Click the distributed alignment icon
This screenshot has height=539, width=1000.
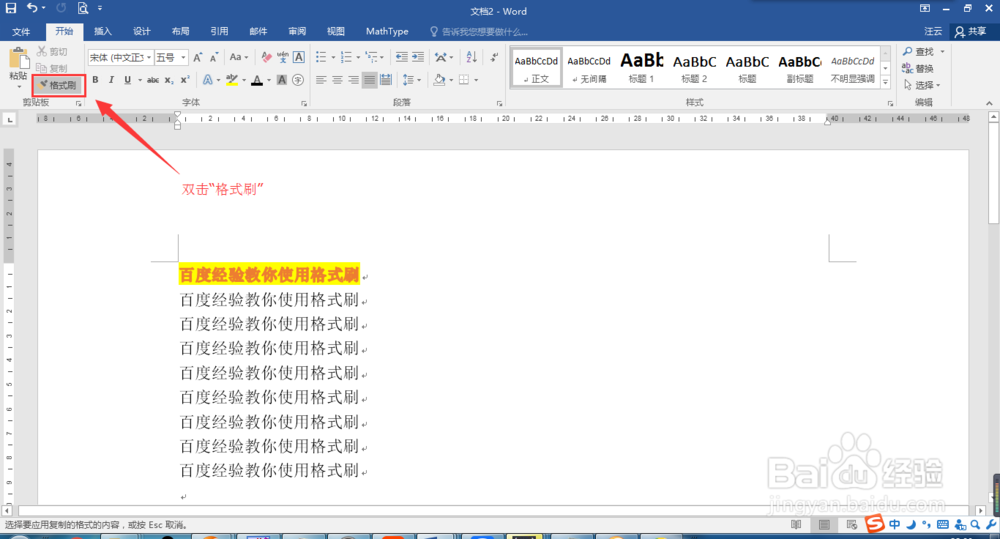point(386,80)
